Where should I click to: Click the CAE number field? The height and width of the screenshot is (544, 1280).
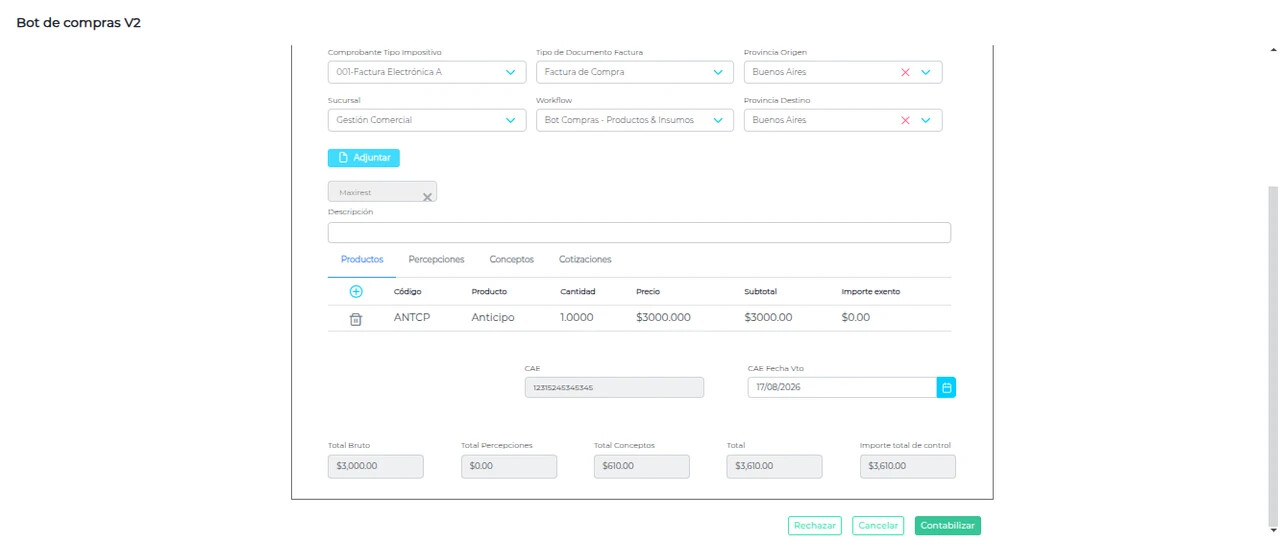[x=614, y=387]
